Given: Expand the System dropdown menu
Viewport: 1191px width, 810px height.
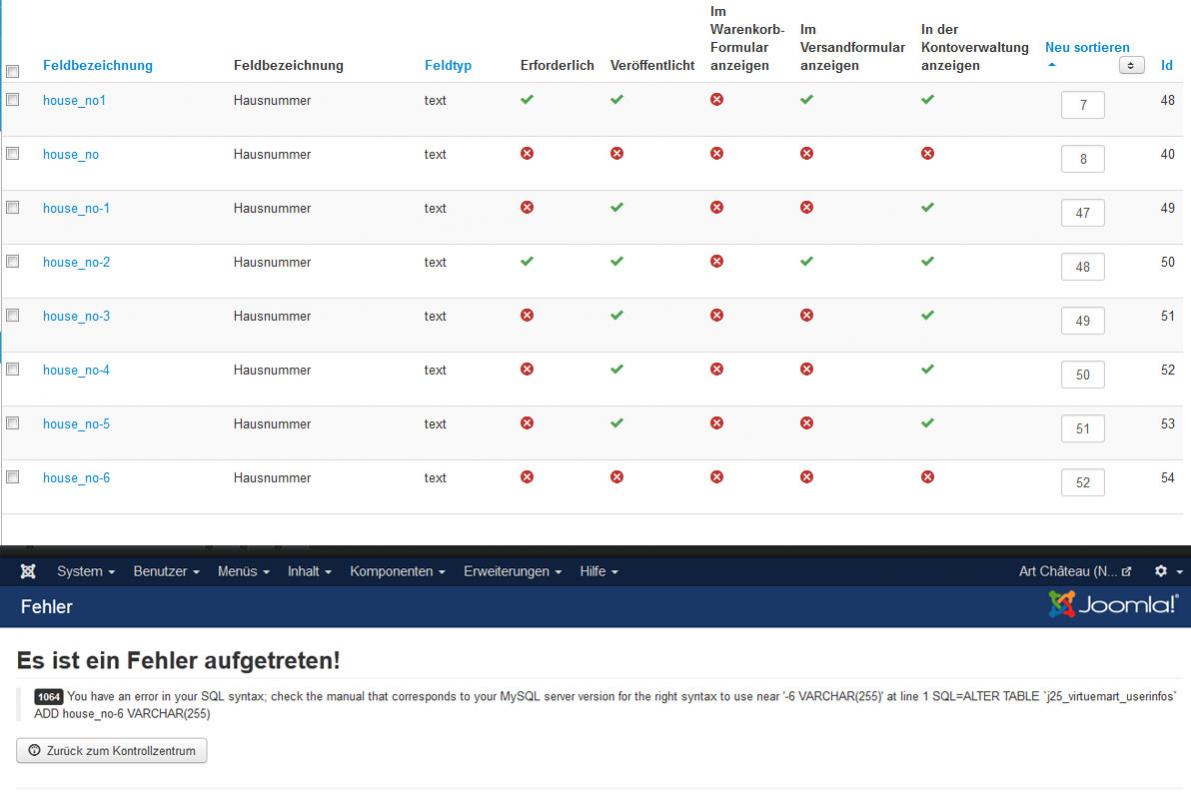Looking at the screenshot, I should point(86,572).
